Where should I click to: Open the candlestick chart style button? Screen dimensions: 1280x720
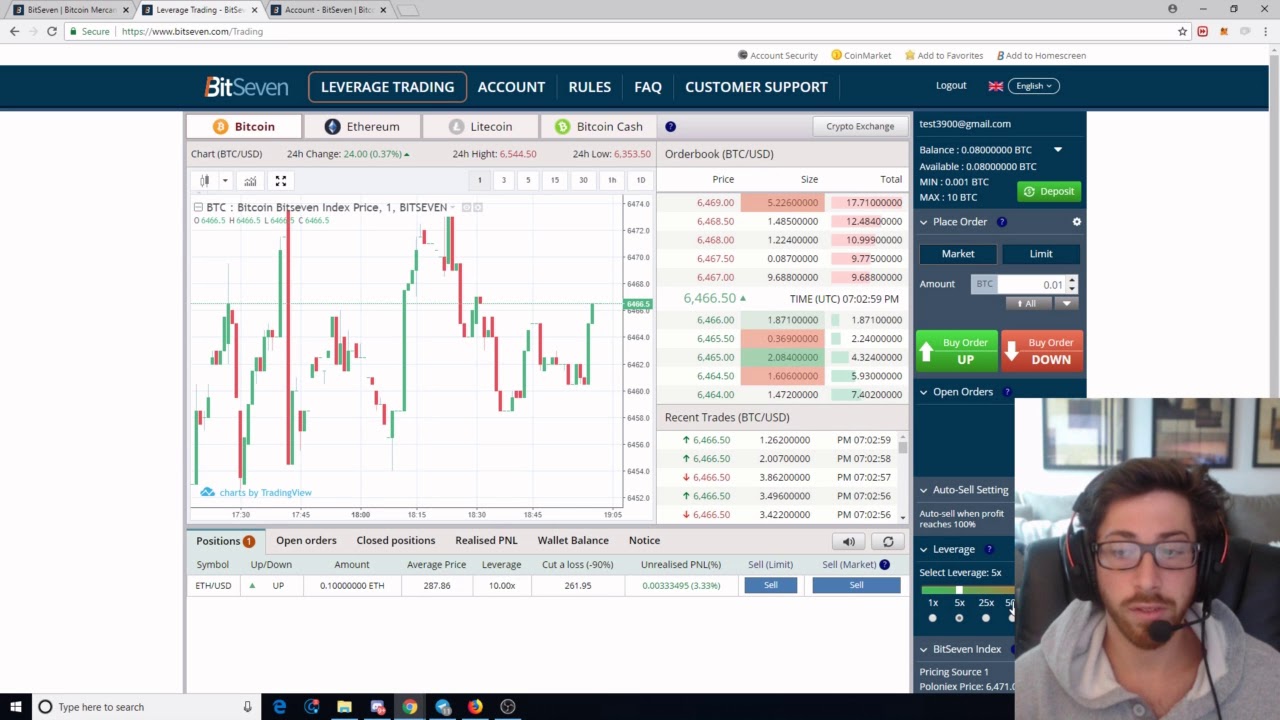[x=205, y=180]
